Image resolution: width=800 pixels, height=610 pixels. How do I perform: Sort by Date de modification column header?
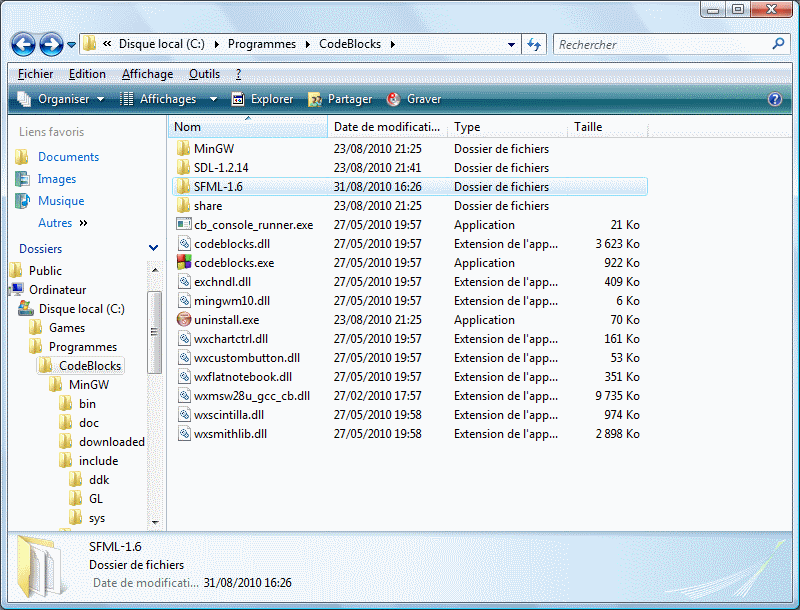click(387, 127)
